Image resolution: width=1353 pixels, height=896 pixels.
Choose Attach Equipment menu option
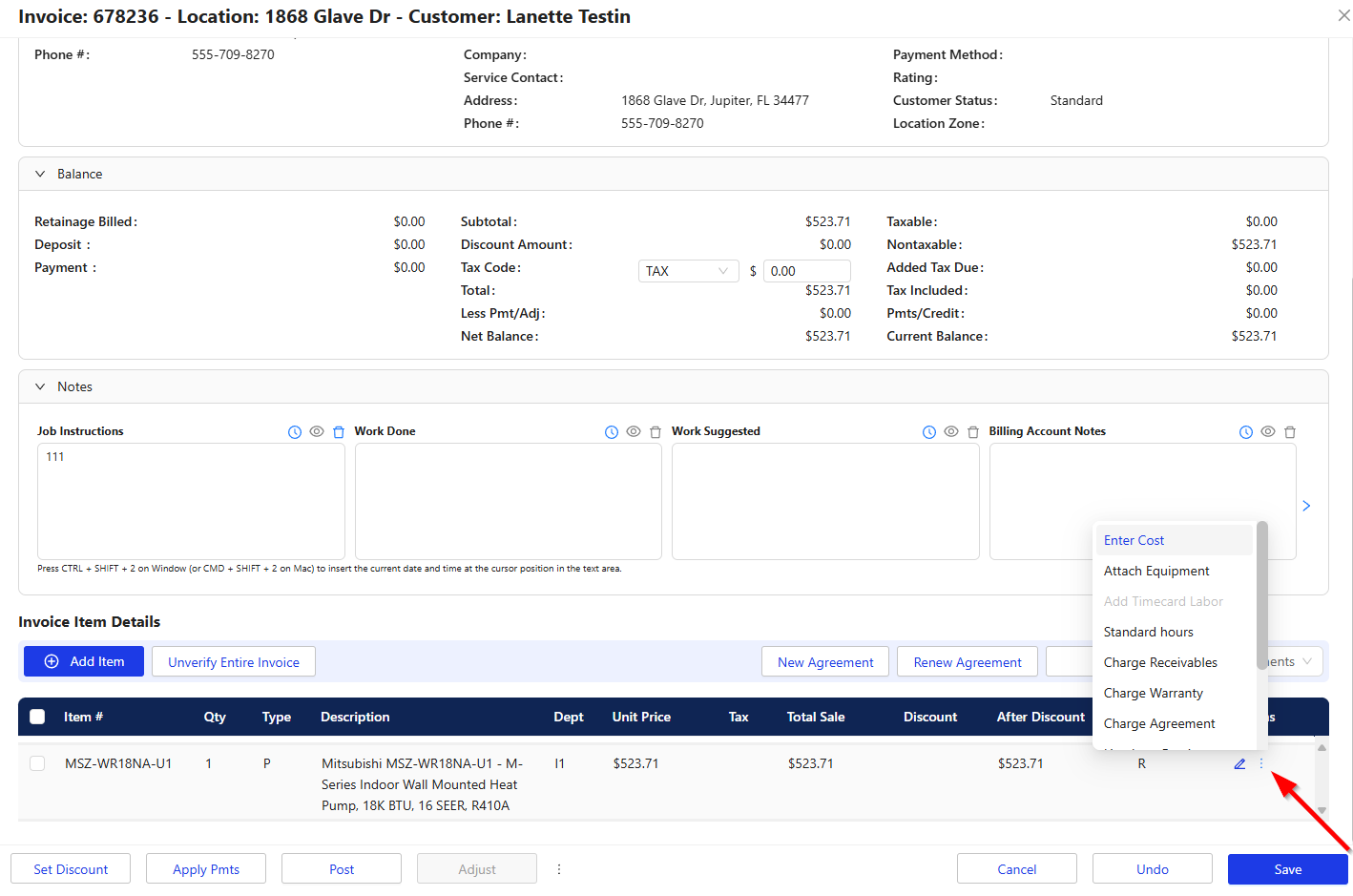click(1174, 571)
